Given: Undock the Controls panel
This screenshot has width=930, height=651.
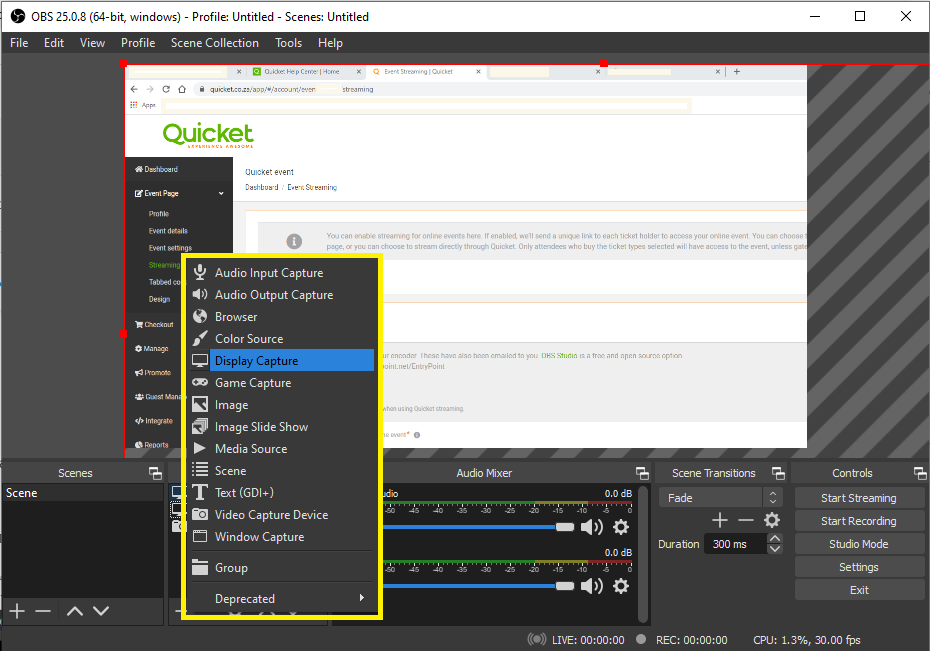Looking at the screenshot, I should [x=920, y=473].
